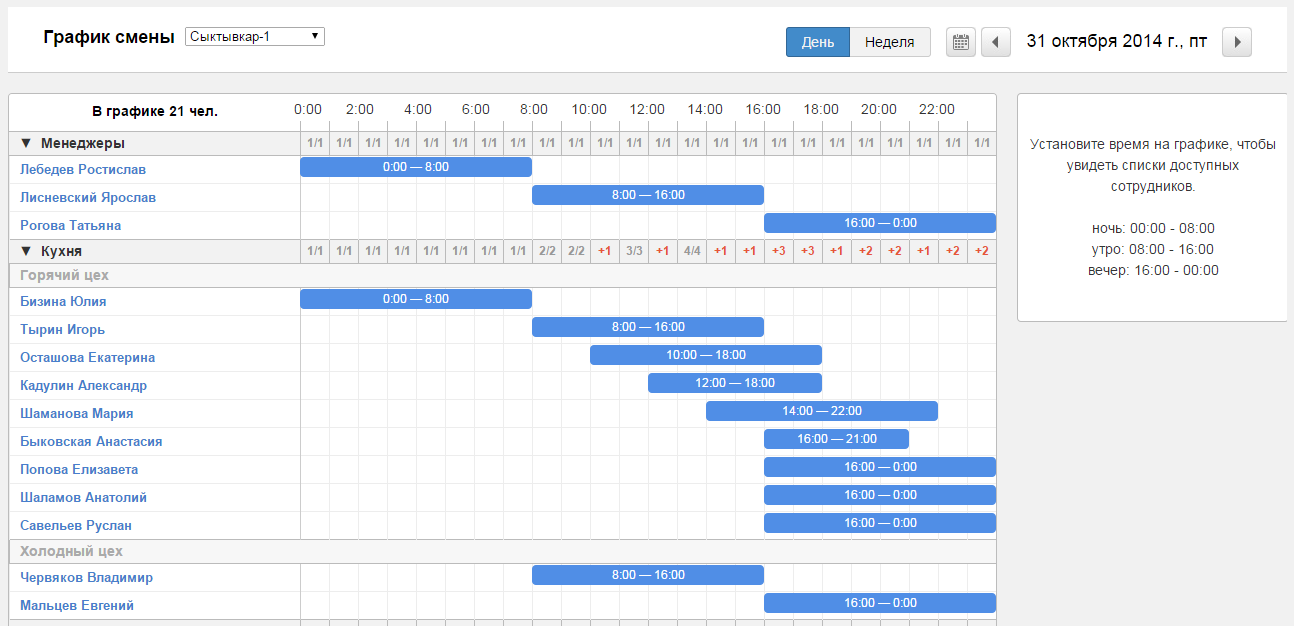Select Шаламов Анатолий 16:00 — 0:00 shift bar
This screenshot has width=1294, height=626.
pos(880,495)
